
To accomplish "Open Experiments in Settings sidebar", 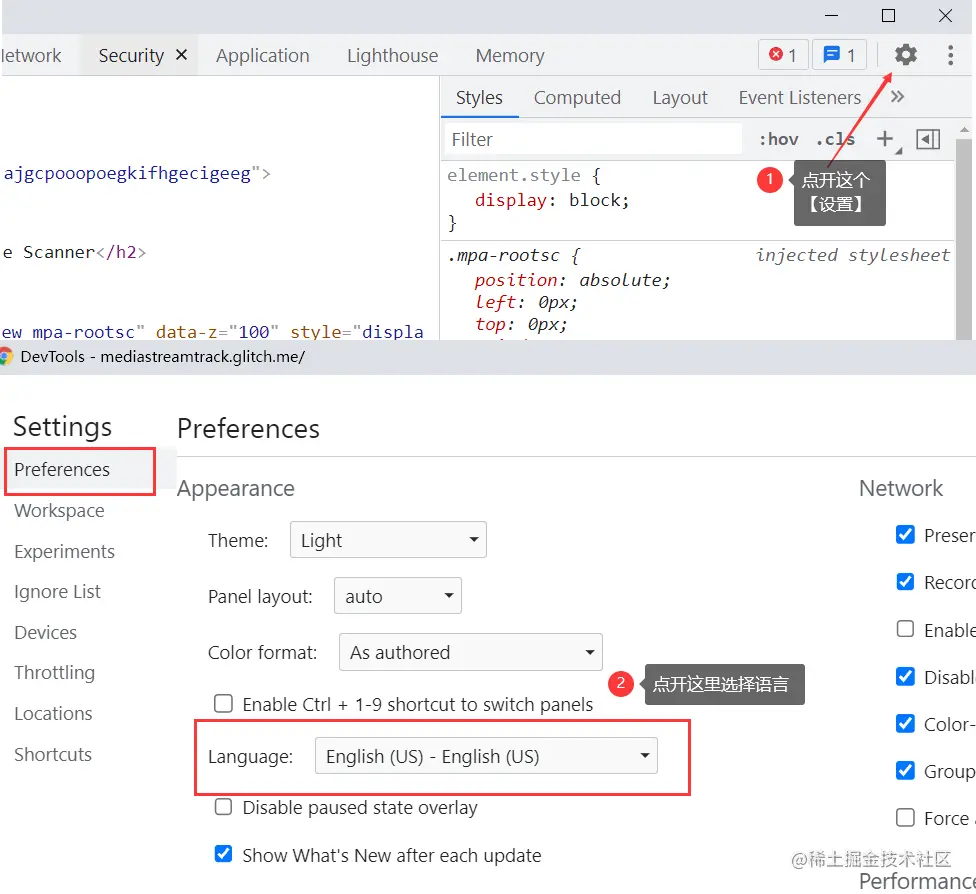I will (x=64, y=552).
